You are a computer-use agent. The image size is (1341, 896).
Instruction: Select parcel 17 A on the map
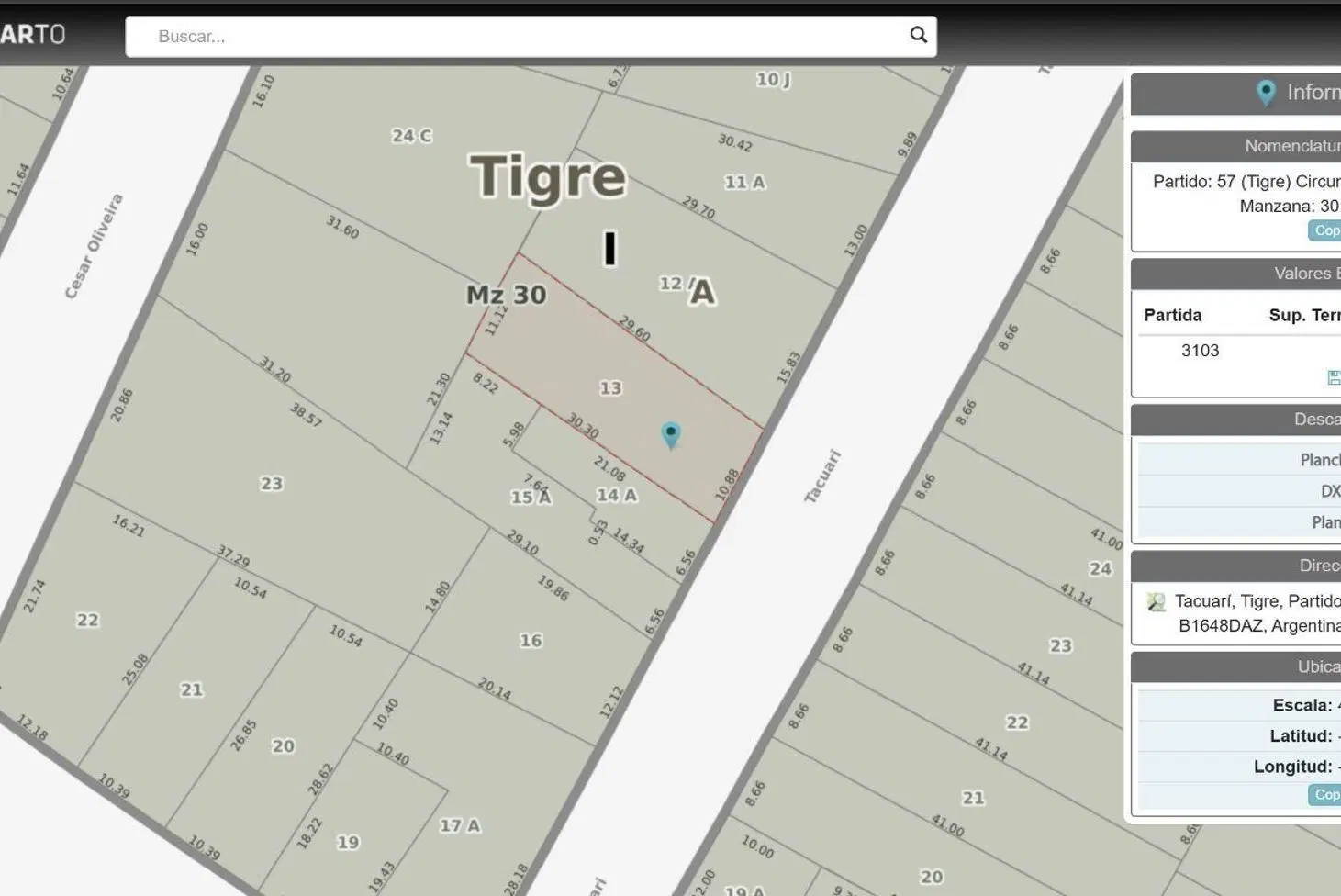pyautogui.click(x=459, y=825)
